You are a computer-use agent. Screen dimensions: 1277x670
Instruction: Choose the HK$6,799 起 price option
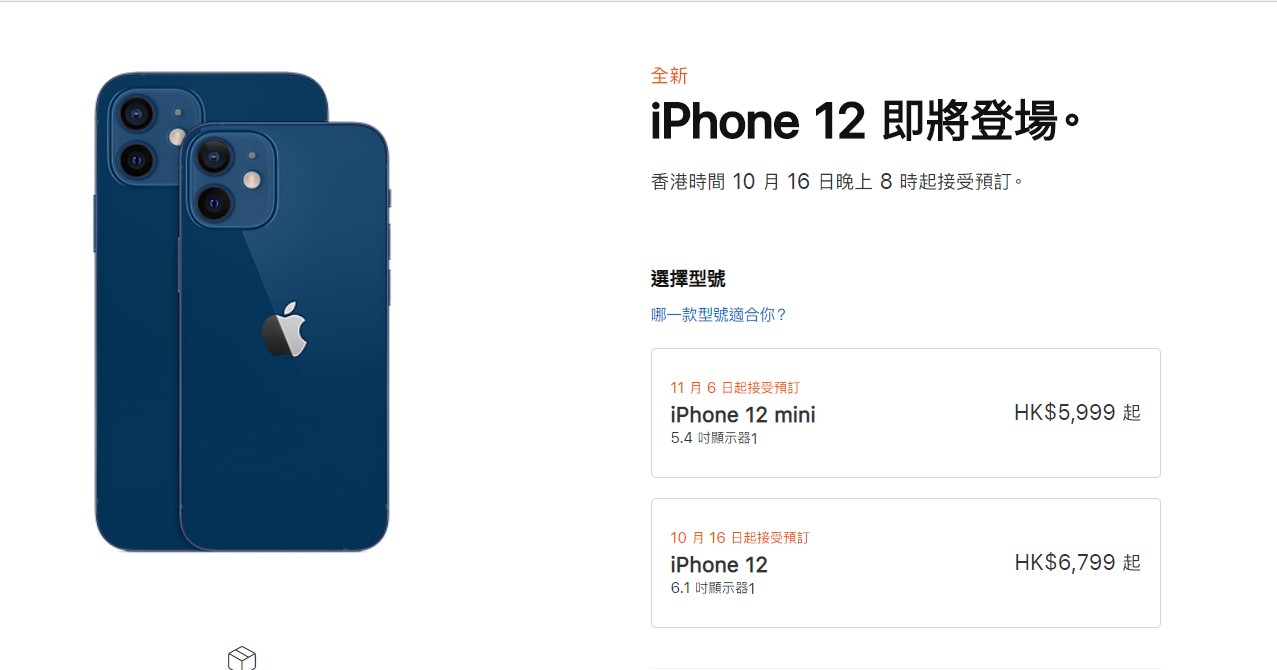[x=1077, y=563]
